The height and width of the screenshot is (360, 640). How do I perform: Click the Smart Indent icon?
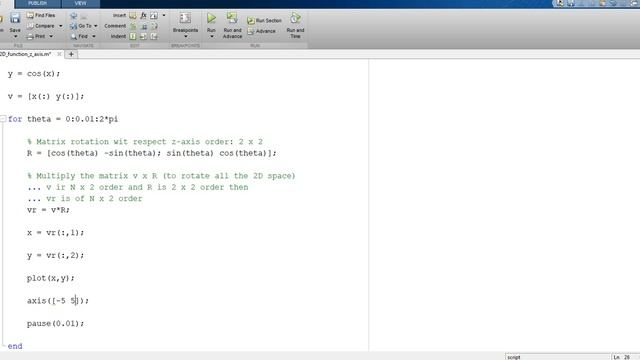(133, 36)
